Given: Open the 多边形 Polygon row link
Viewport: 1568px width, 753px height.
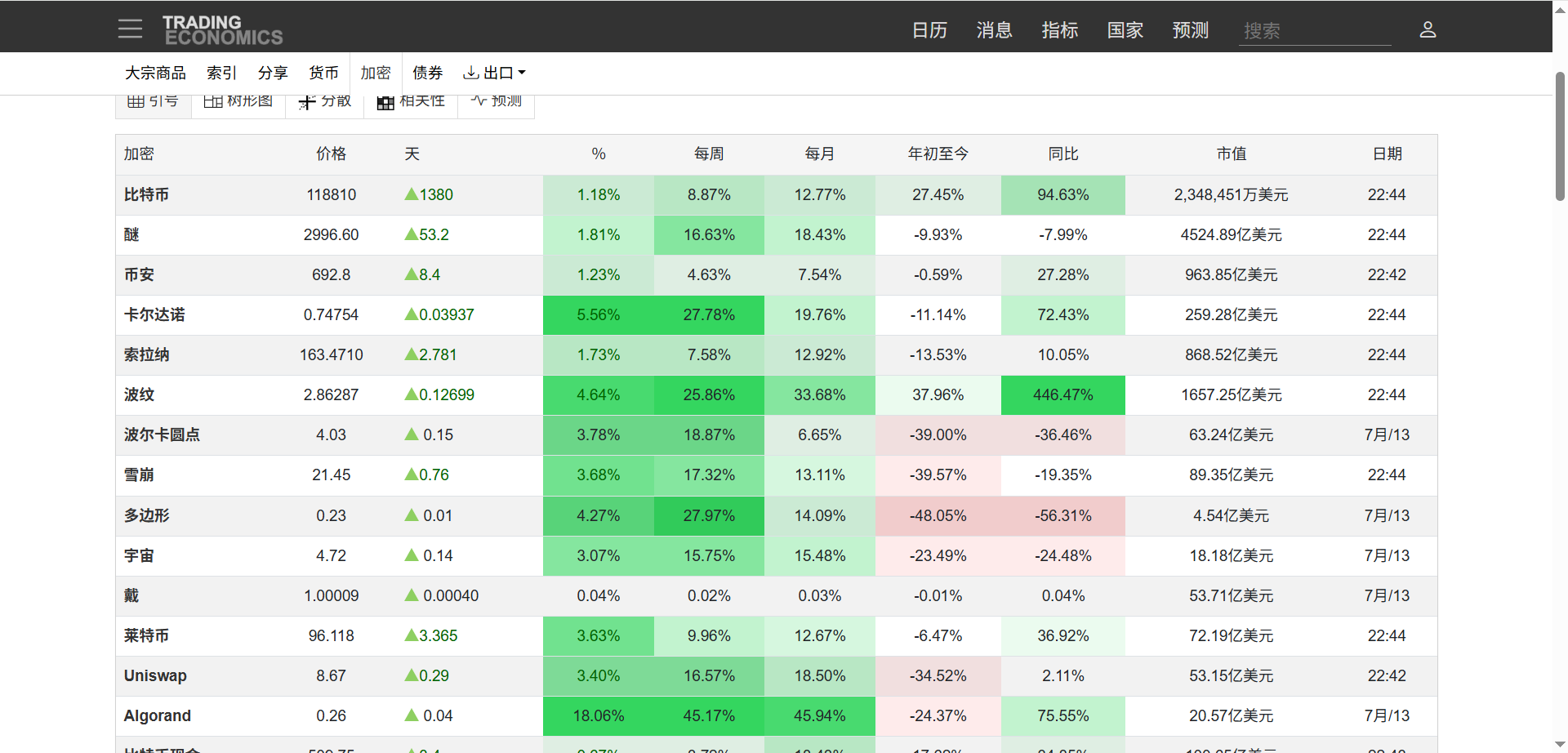Looking at the screenshot, I should click(146, 515).
